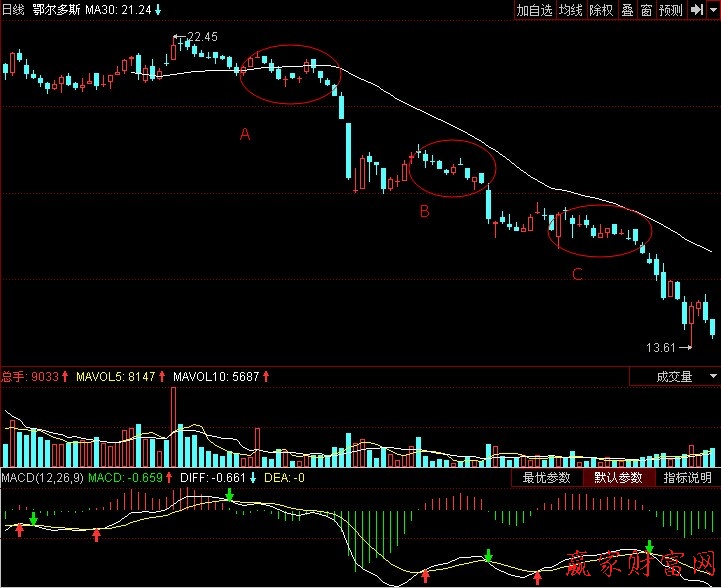Toggle the 窗 window button

pyautogui.click(x=646, y=10)
